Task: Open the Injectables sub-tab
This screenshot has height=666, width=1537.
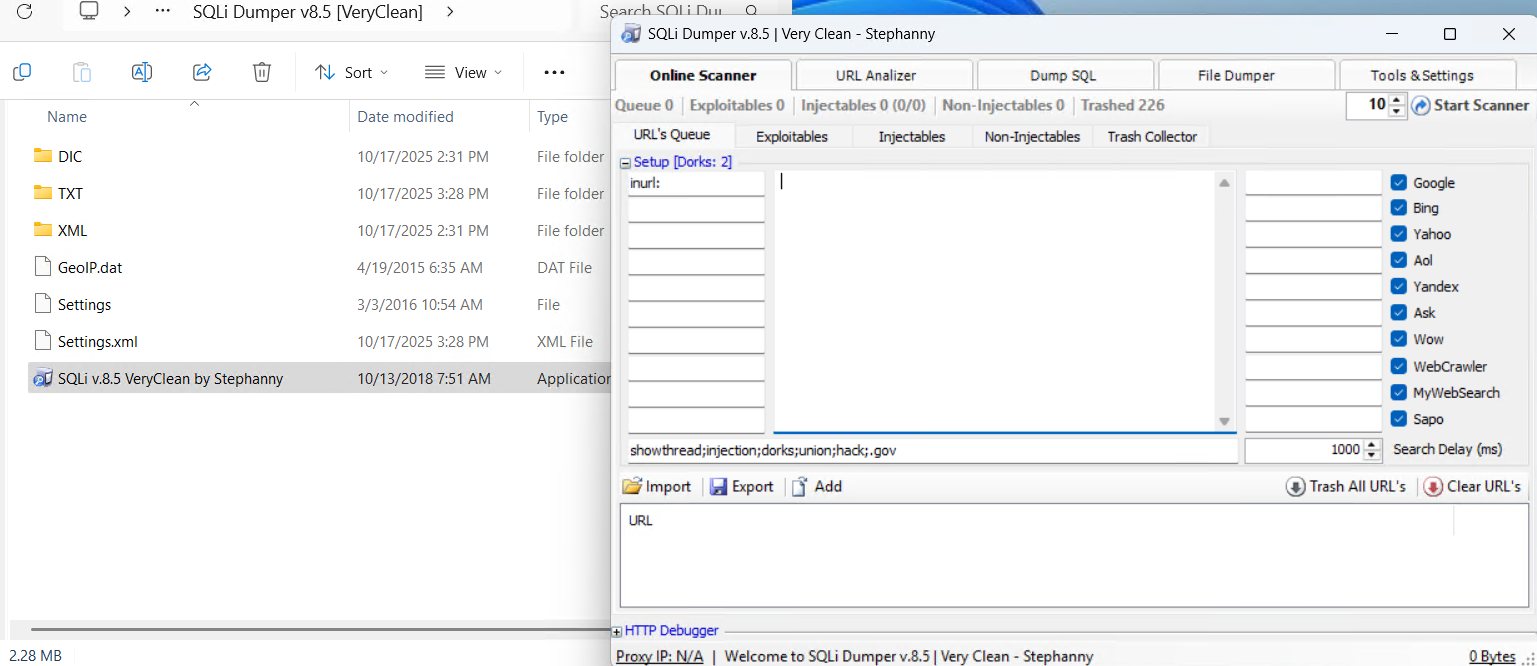Action: tap(912, 136)
